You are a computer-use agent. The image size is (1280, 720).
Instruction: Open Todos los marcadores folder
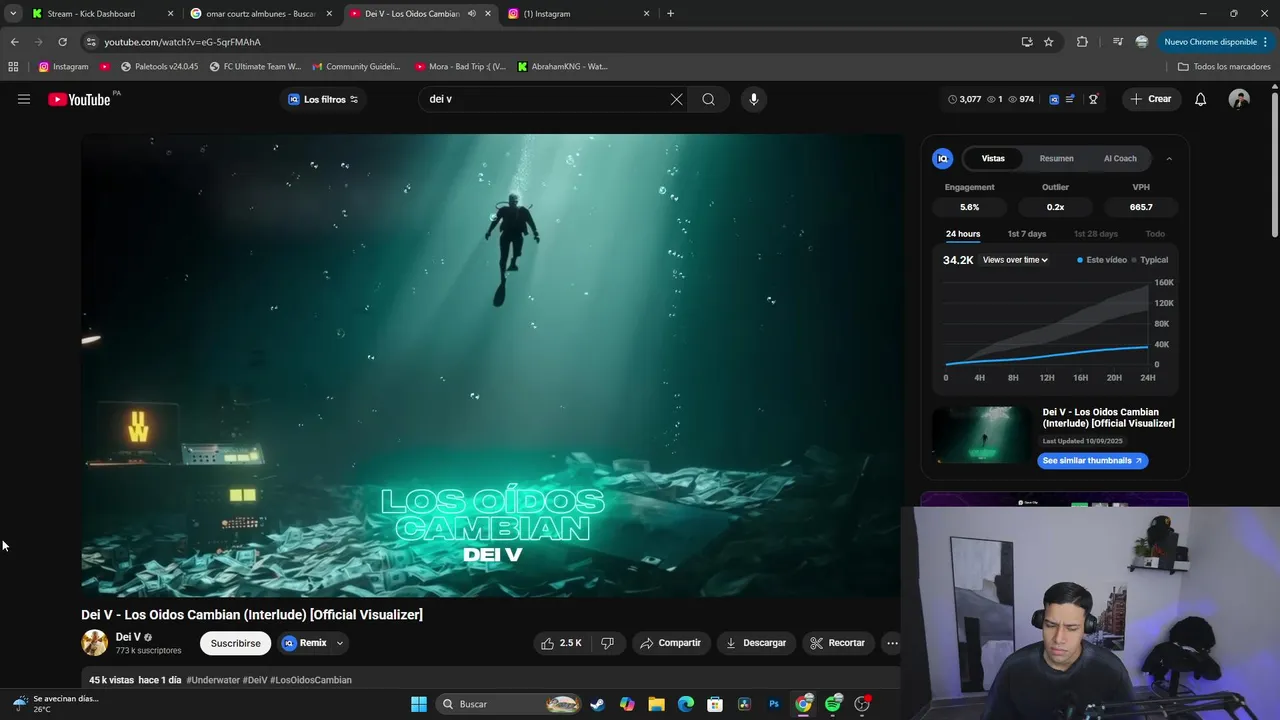click(x=1224, y=67)
